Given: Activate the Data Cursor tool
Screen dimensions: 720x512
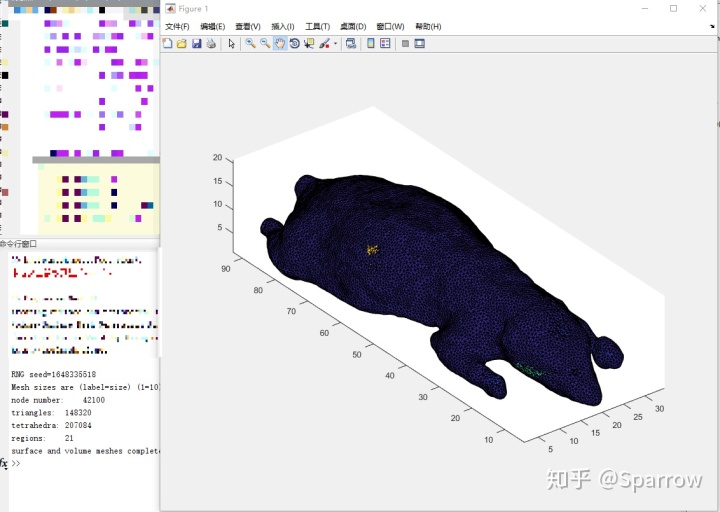Looking at the screenshot, I should tap(309, 44).
